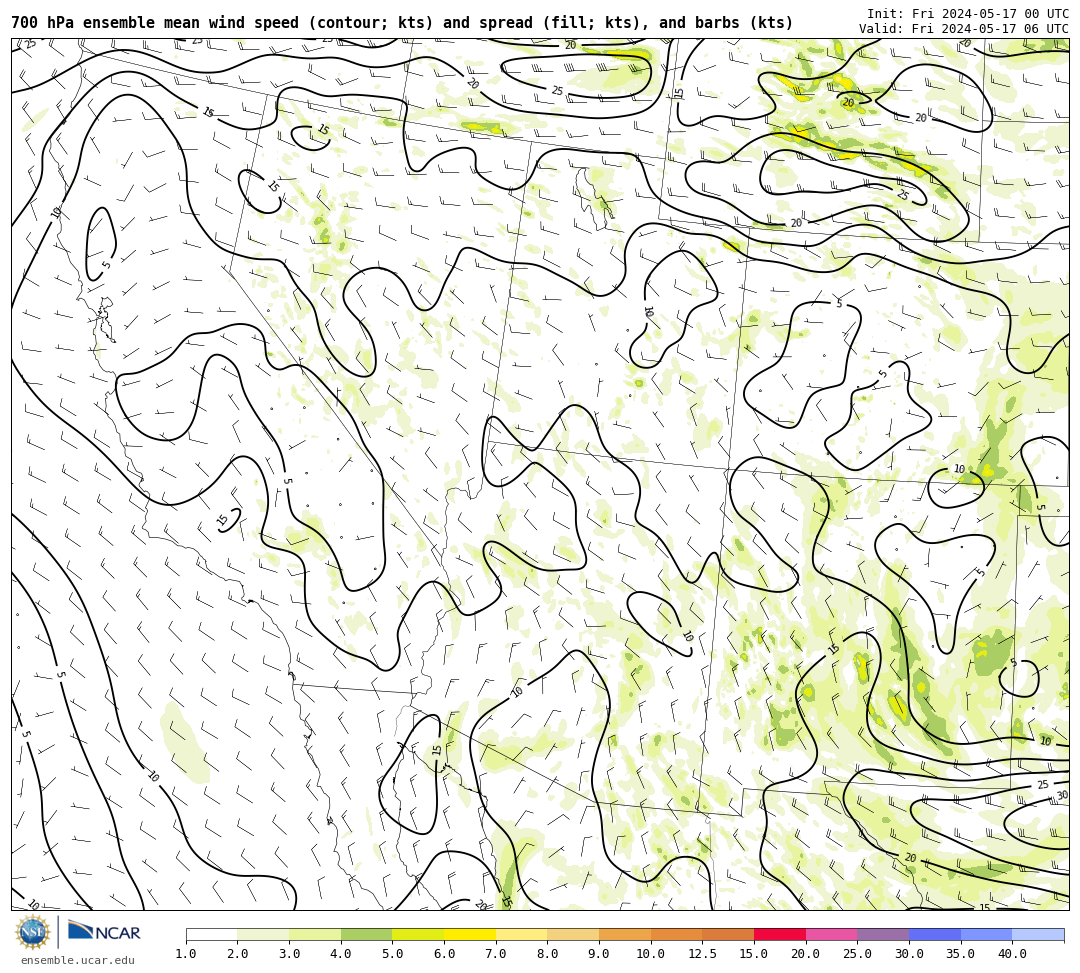Pick the green 4.0–5.0 colorbar swatch
This screenshot has height=973, width=1080.
click(366, 934)
